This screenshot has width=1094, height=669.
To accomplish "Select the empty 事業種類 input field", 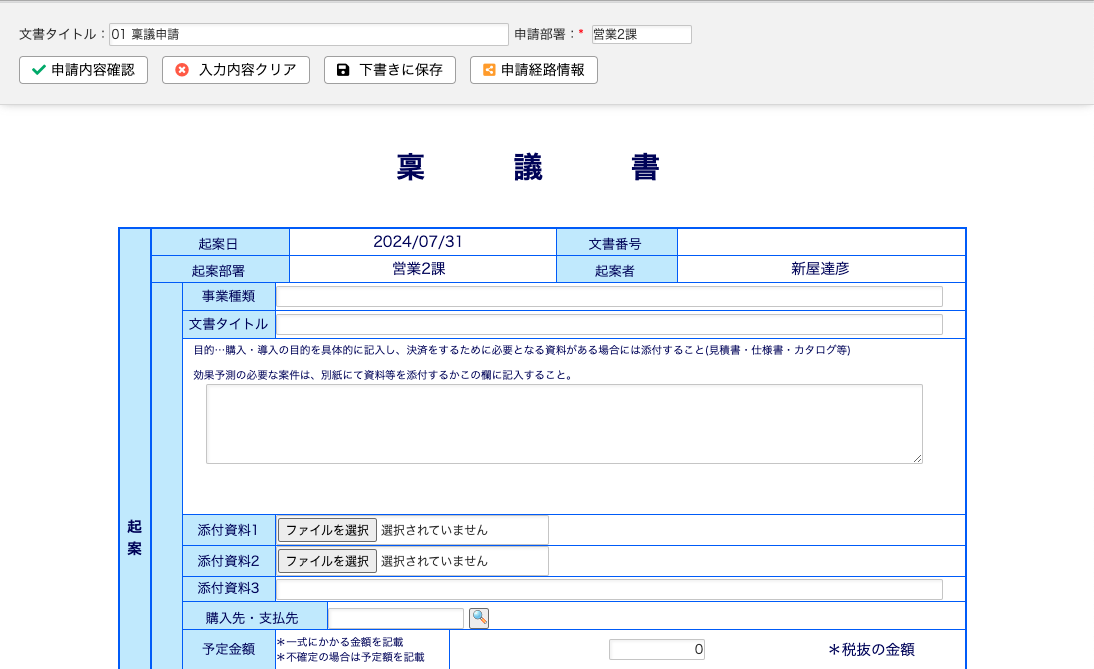I will click(610, 296).
